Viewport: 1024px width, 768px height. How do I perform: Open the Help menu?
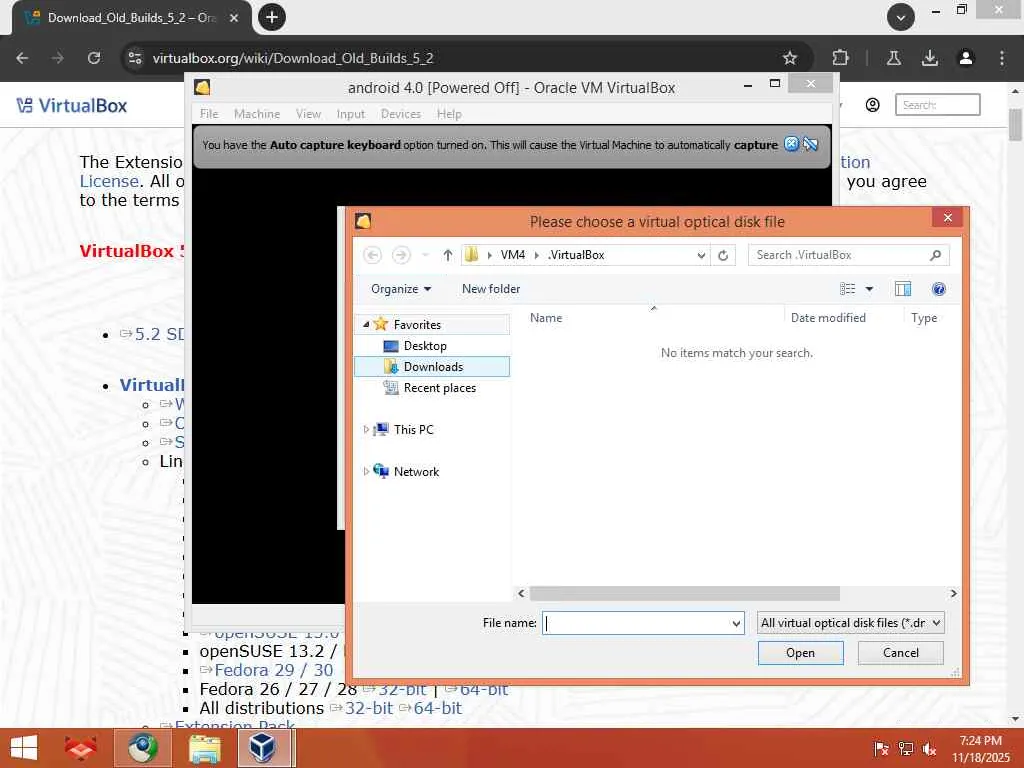(449, 114)
